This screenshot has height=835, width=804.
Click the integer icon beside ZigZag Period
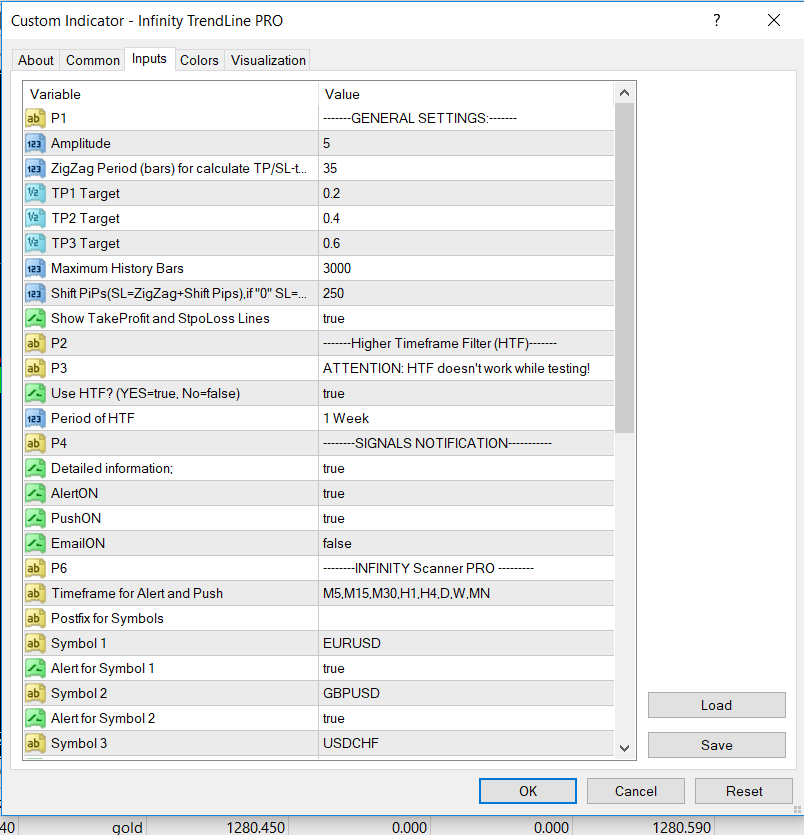point(35,168)
